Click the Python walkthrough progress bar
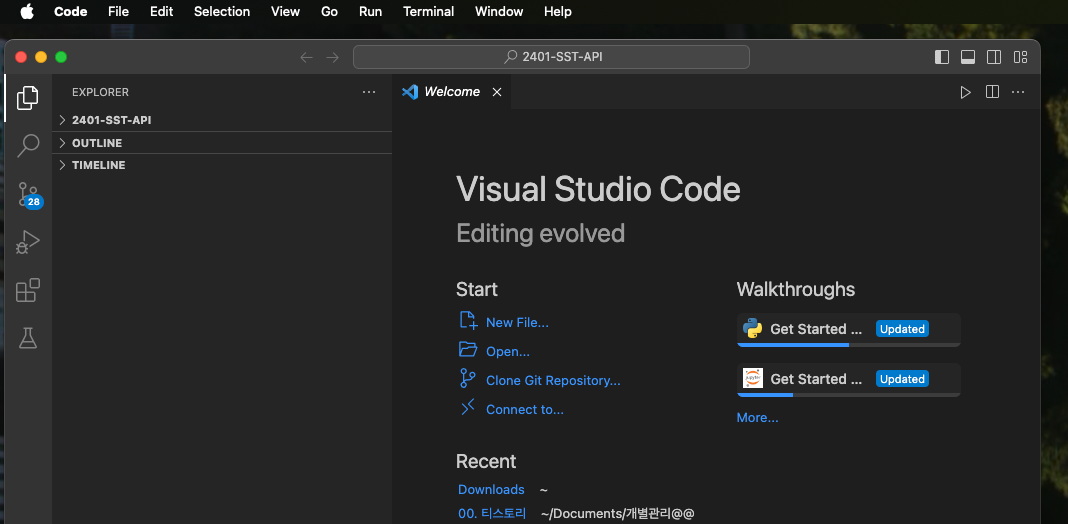The image size is (1068, 524). point(849,345)
